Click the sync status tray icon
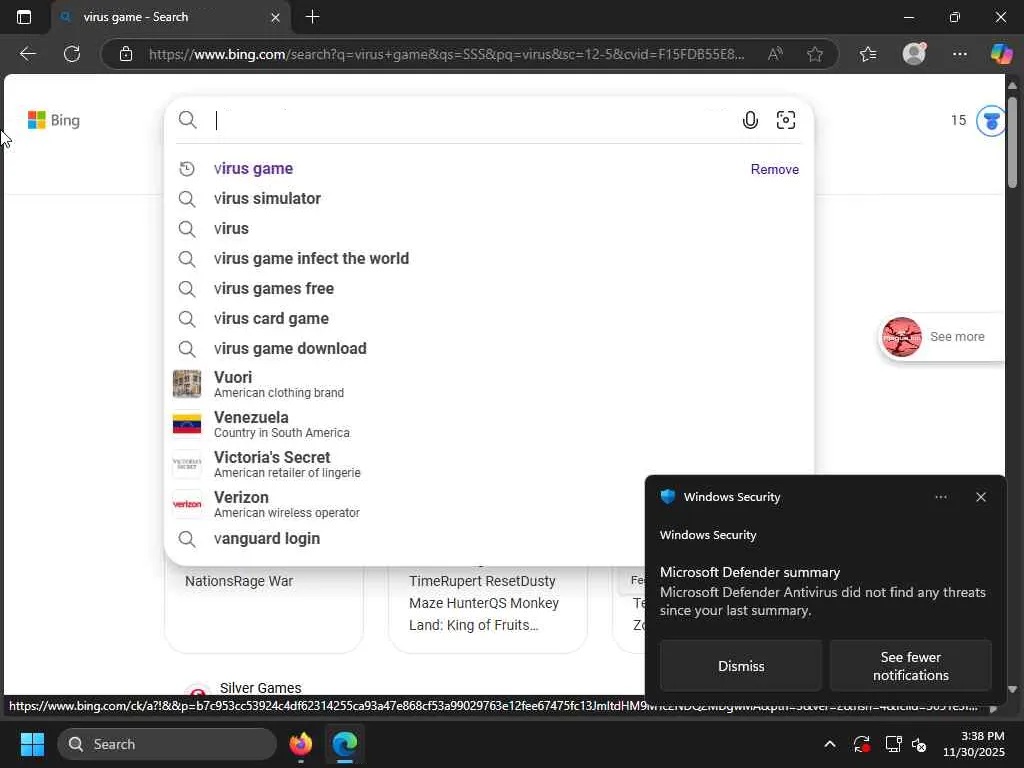 pyautogui.click(x=861, y=744)
